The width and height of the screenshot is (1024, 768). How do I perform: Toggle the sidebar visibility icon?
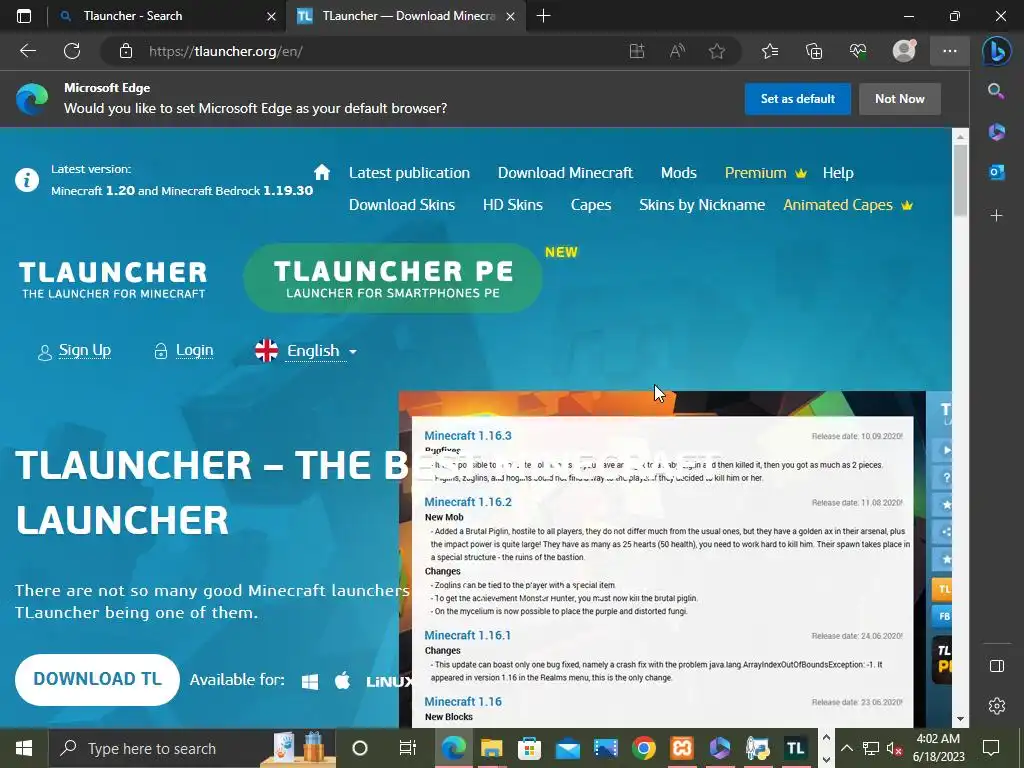997,665
